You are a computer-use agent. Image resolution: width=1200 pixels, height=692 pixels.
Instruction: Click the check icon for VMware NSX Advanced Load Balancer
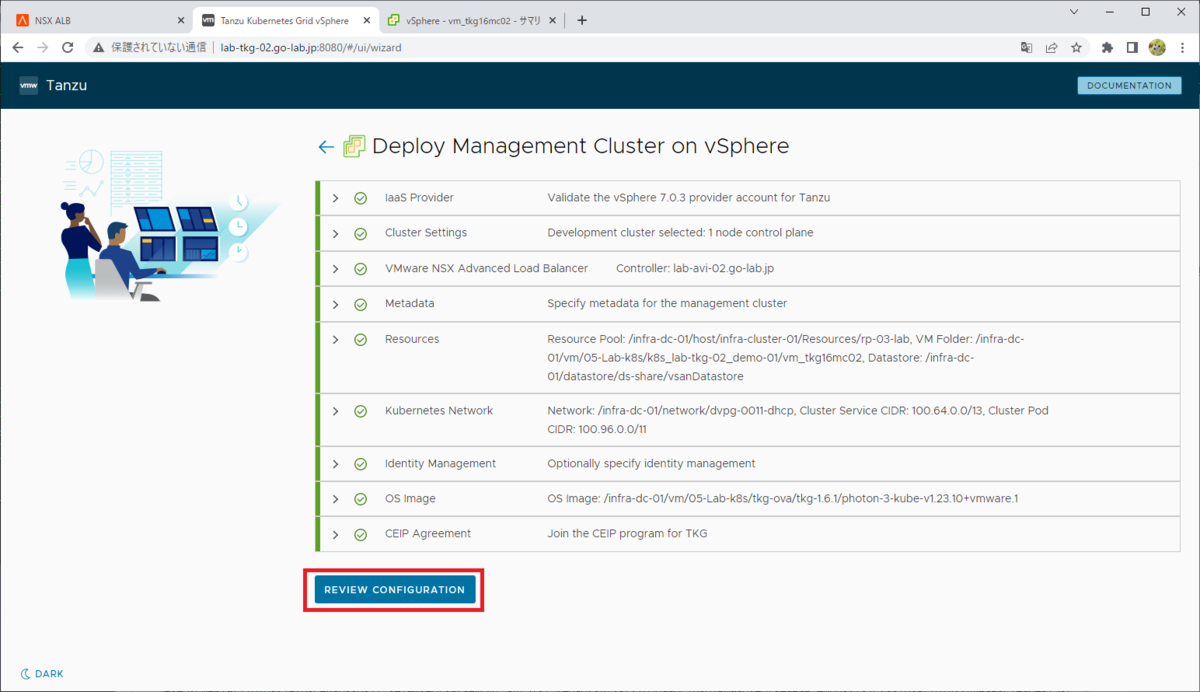point(360,269)
